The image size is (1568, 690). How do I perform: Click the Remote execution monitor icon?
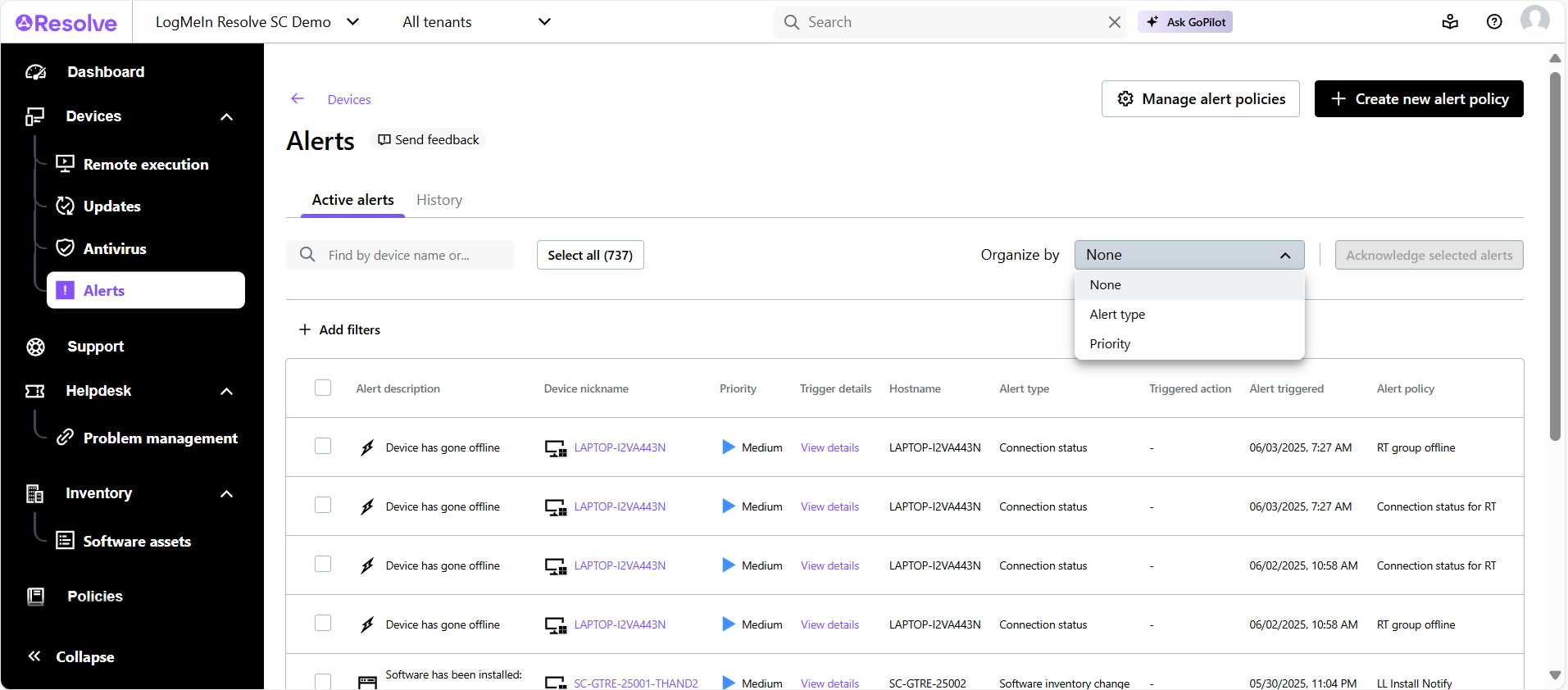click(x=65, y=164)
